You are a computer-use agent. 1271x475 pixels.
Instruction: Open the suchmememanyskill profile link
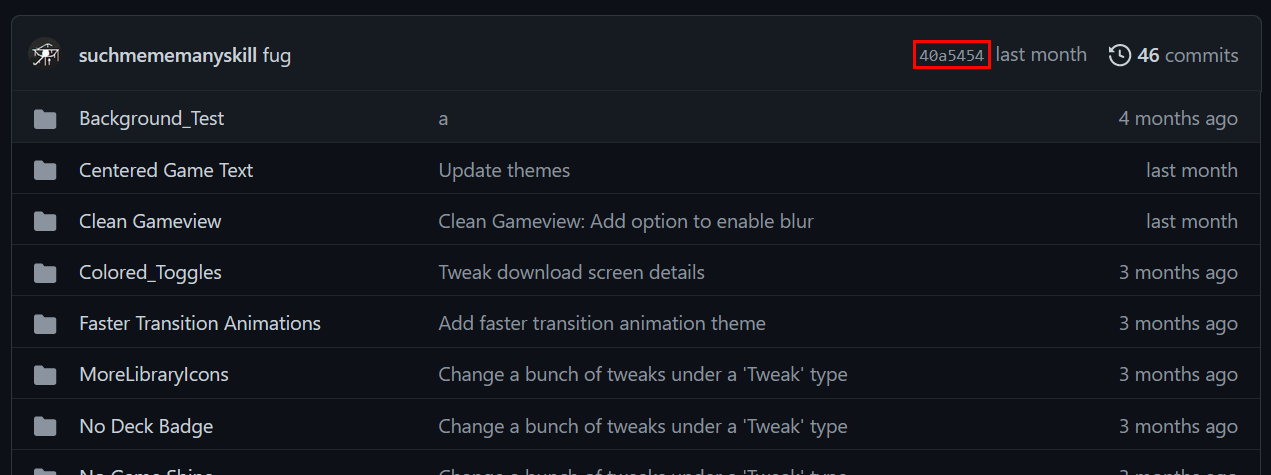pos(168,56)
